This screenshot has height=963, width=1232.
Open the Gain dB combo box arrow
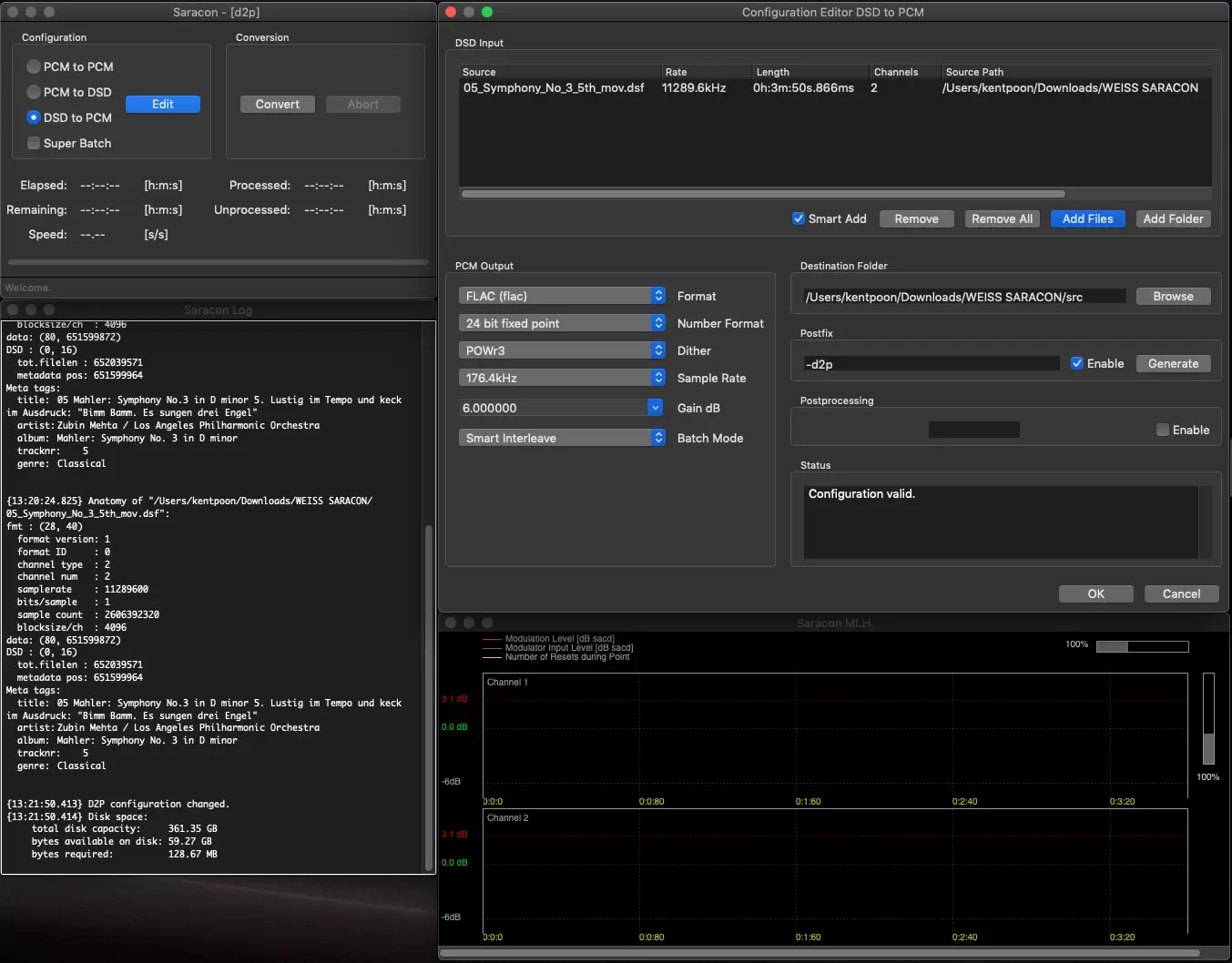656,408
